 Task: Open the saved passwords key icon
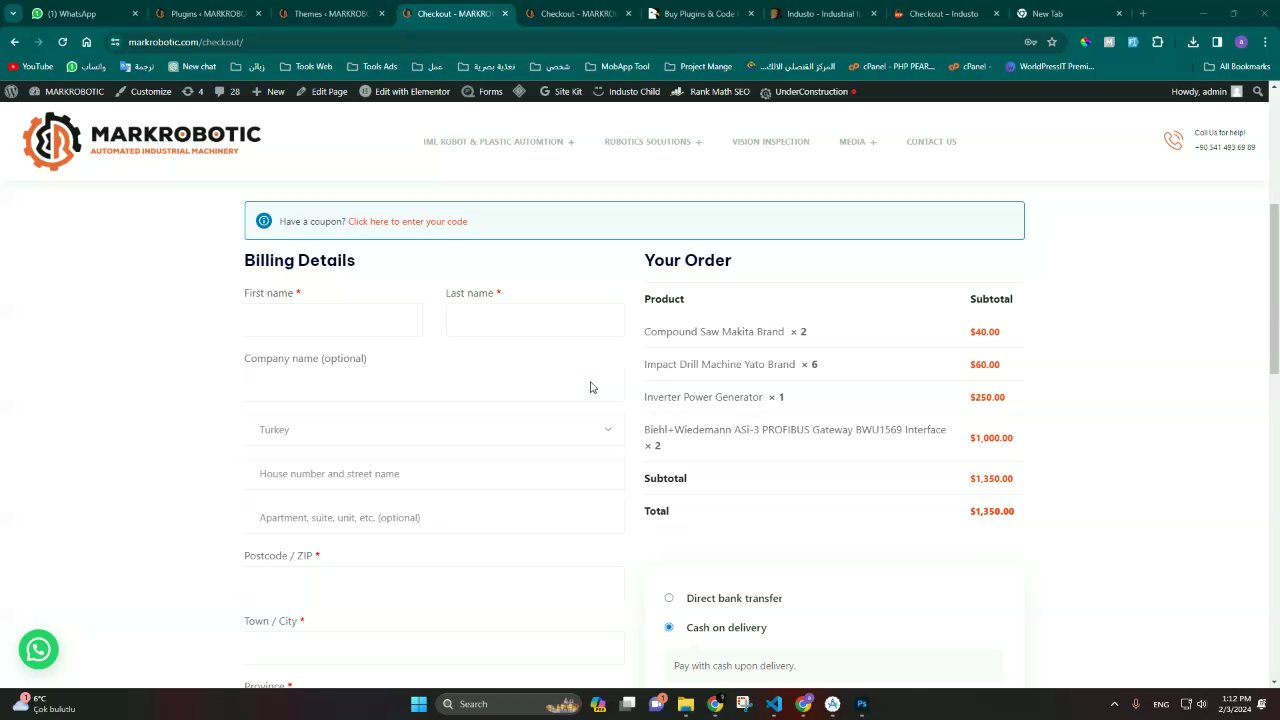pos(1030,42)
